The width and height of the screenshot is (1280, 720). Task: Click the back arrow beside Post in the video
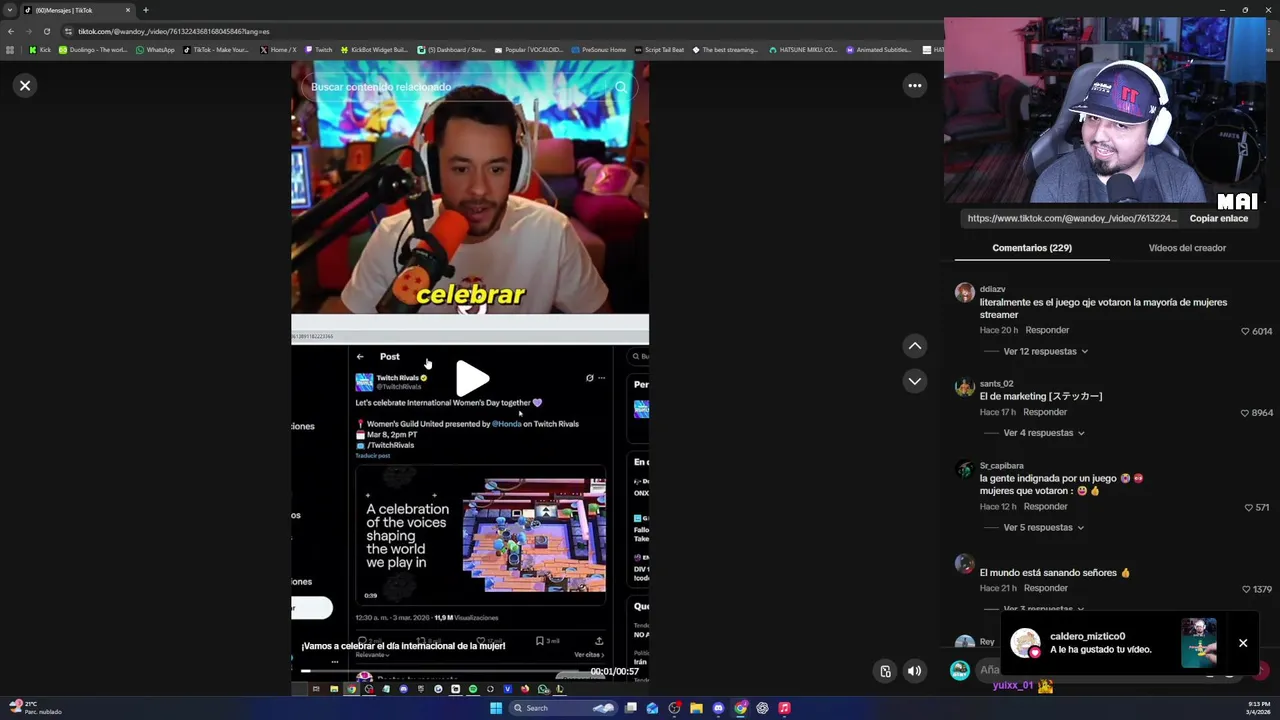[360, 357]
